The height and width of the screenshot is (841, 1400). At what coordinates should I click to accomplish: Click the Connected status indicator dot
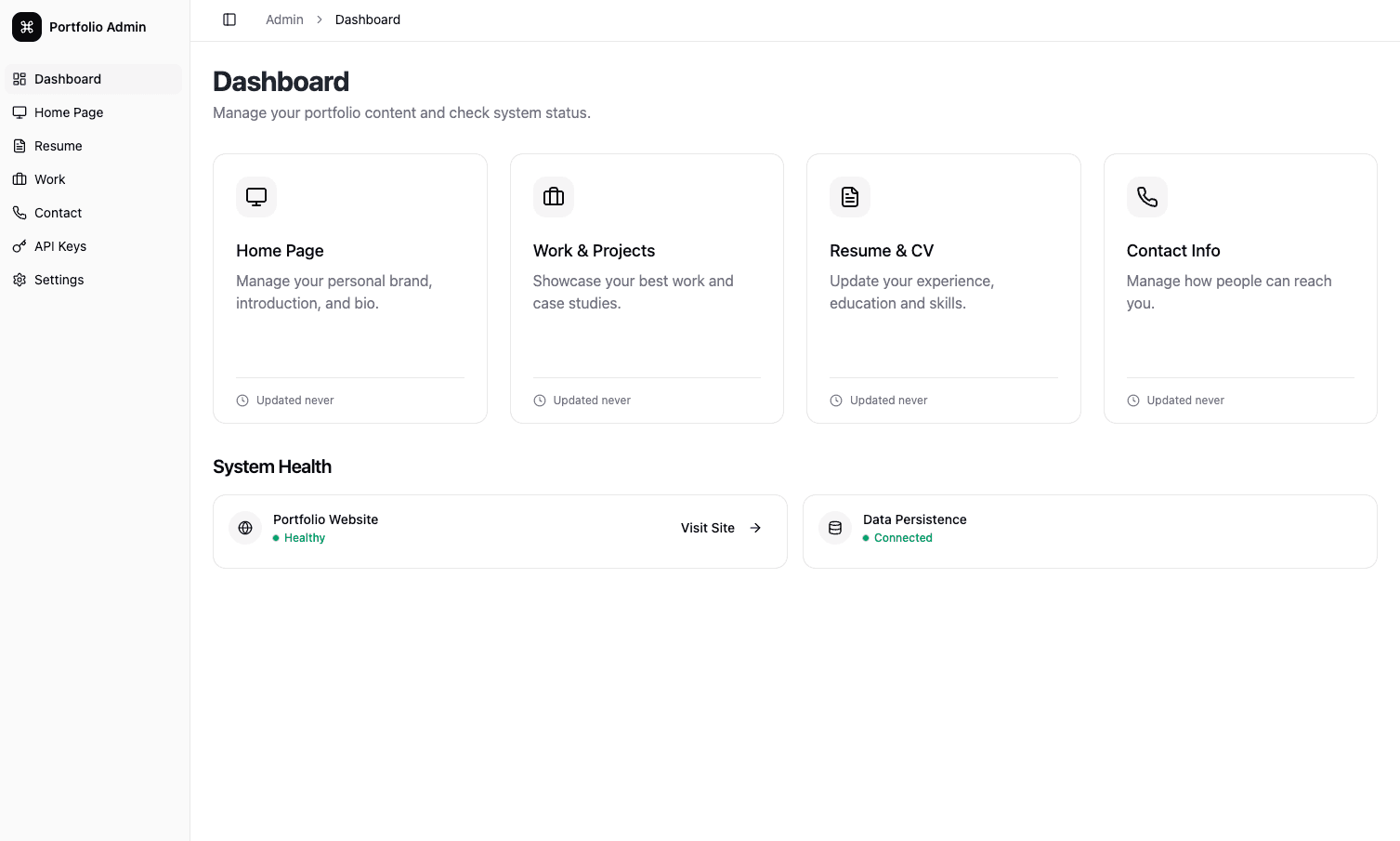[867, 537]
